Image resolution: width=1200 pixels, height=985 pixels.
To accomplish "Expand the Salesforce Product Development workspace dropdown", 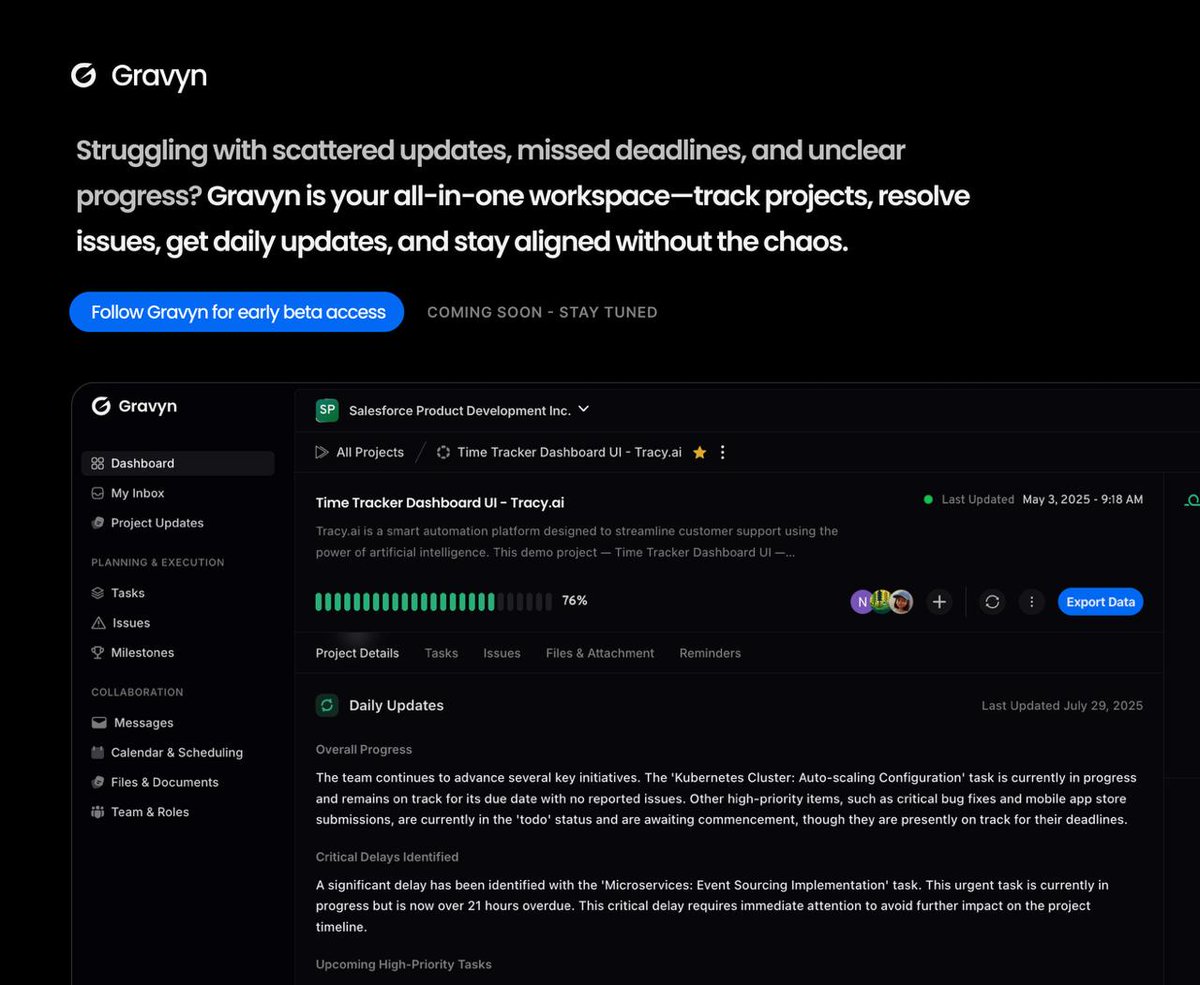I will tap(584, 409).
